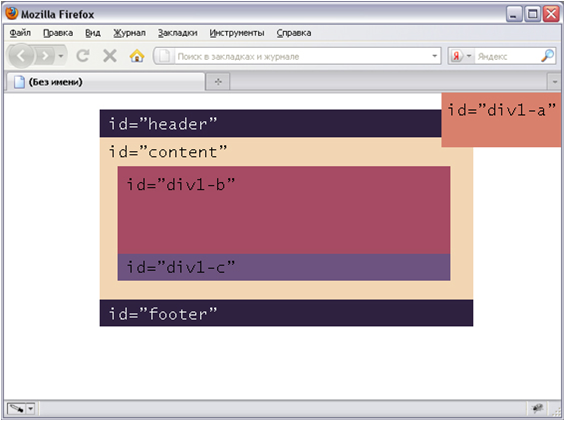Screen dimensions: 565x421
Task: Open a new tab with plus button
Action: point(218,82)
